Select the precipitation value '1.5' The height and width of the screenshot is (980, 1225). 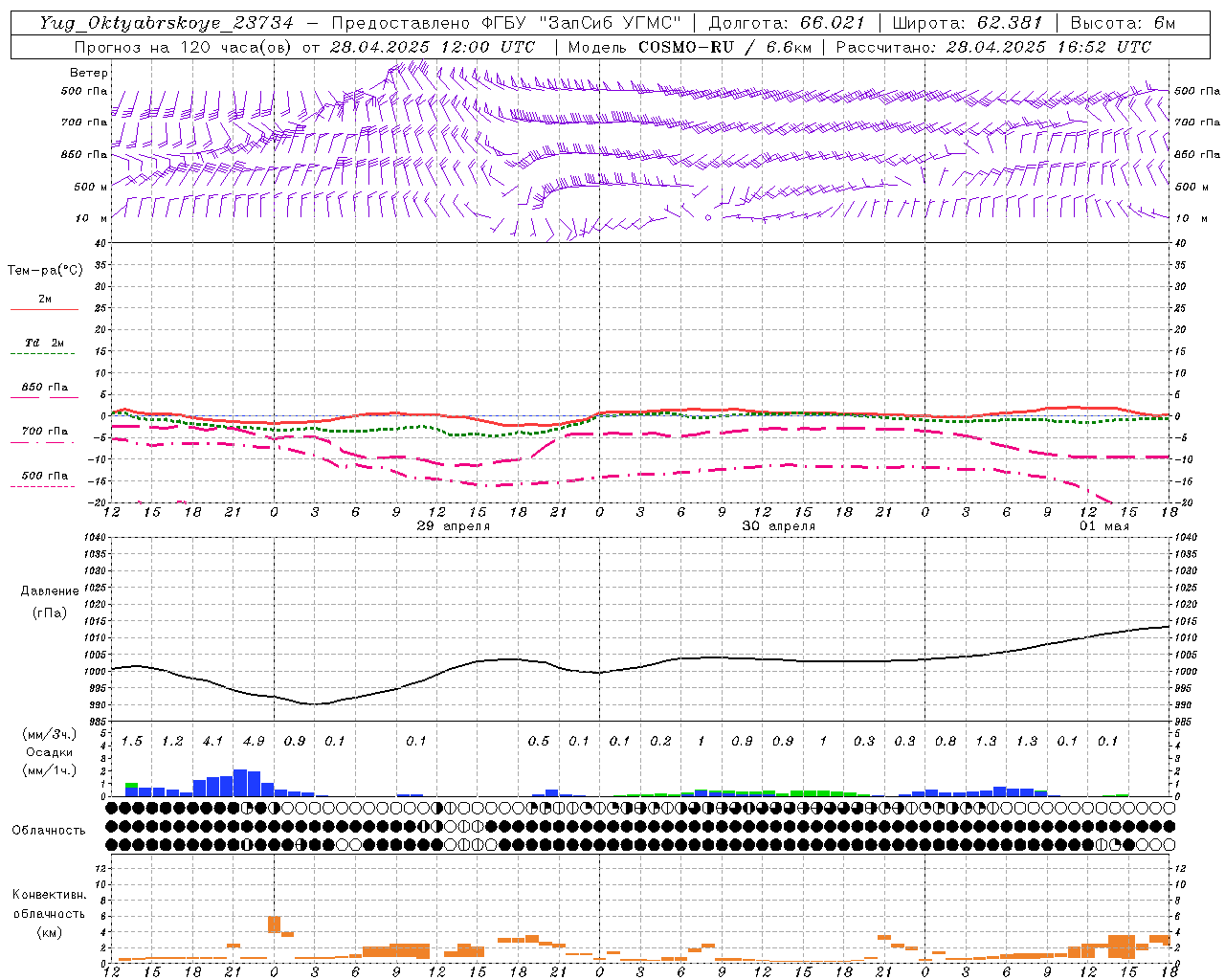click(132, 742)
